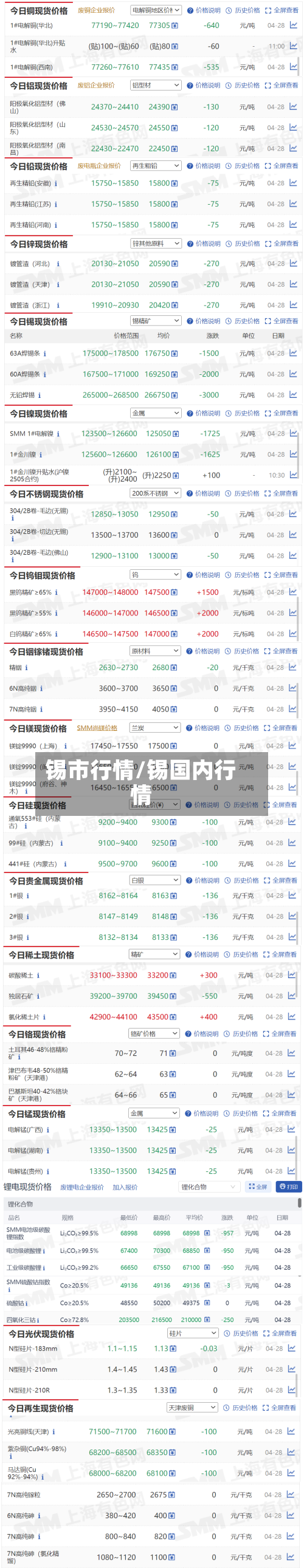304x1568 pixels.
Task: Select the 锂化合物 tab header in lithium table
Action: coord(20,1205)
